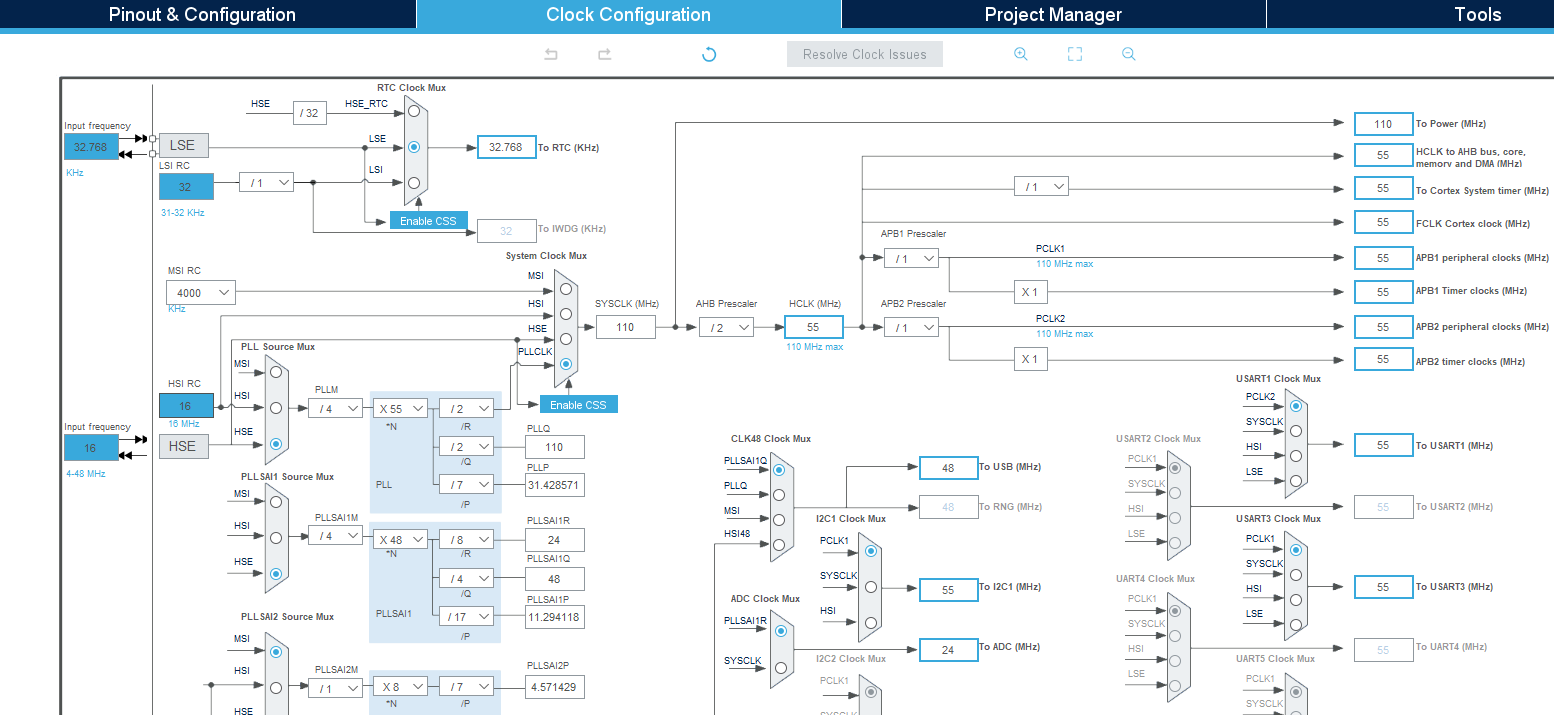Image resolution: width=1554 pixels, height=725 pixels.
Task: Fit clock tree to window using toolbar icon
Action: (x=1074, y=54)
